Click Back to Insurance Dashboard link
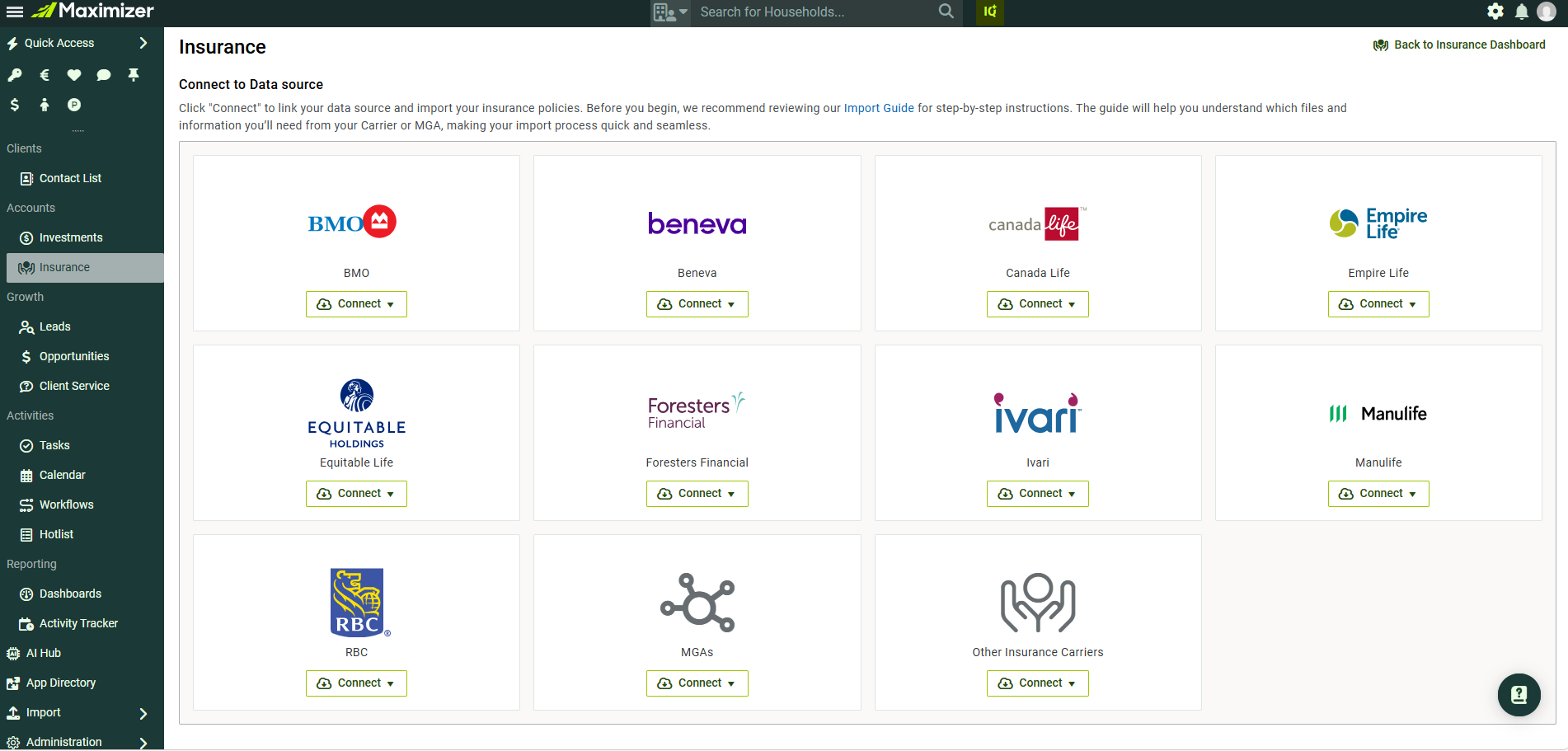Screen dimensions: 1568x751 click(1459, 45)
